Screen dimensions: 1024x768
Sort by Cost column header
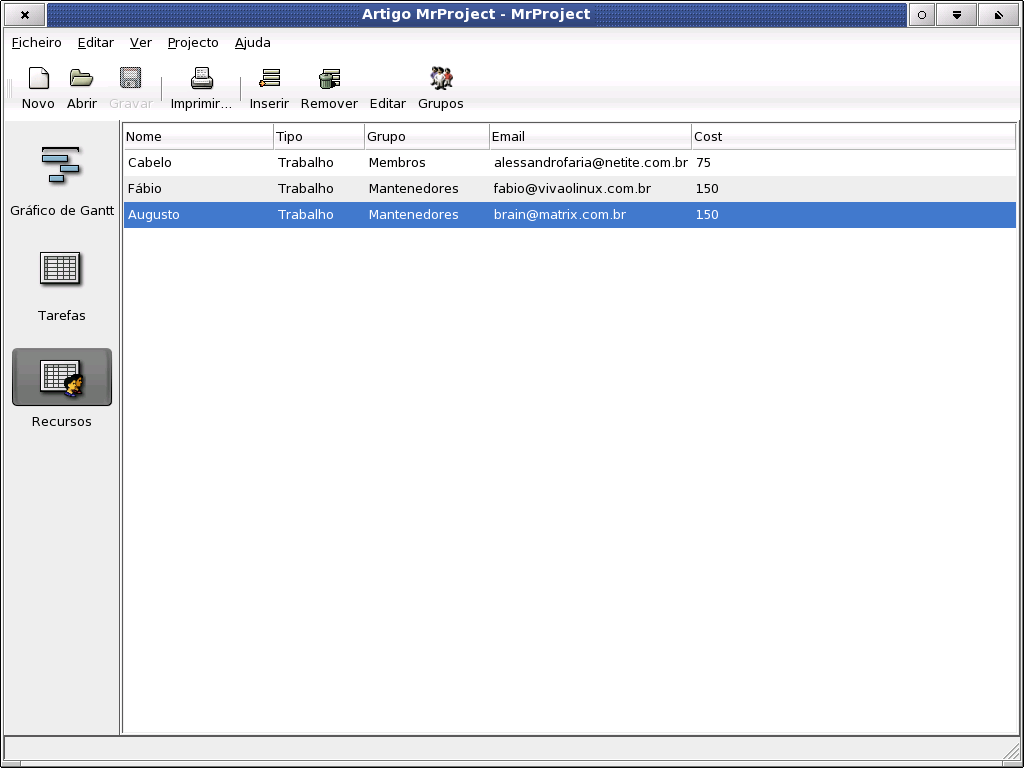(854, 136)
